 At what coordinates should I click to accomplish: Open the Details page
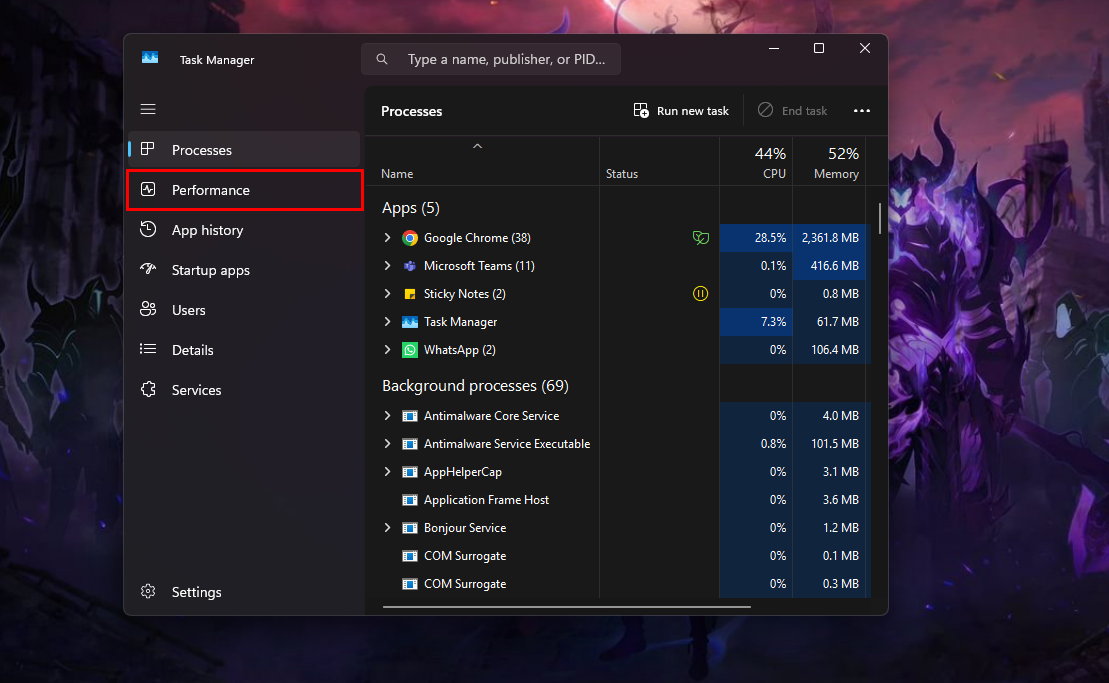244,350
